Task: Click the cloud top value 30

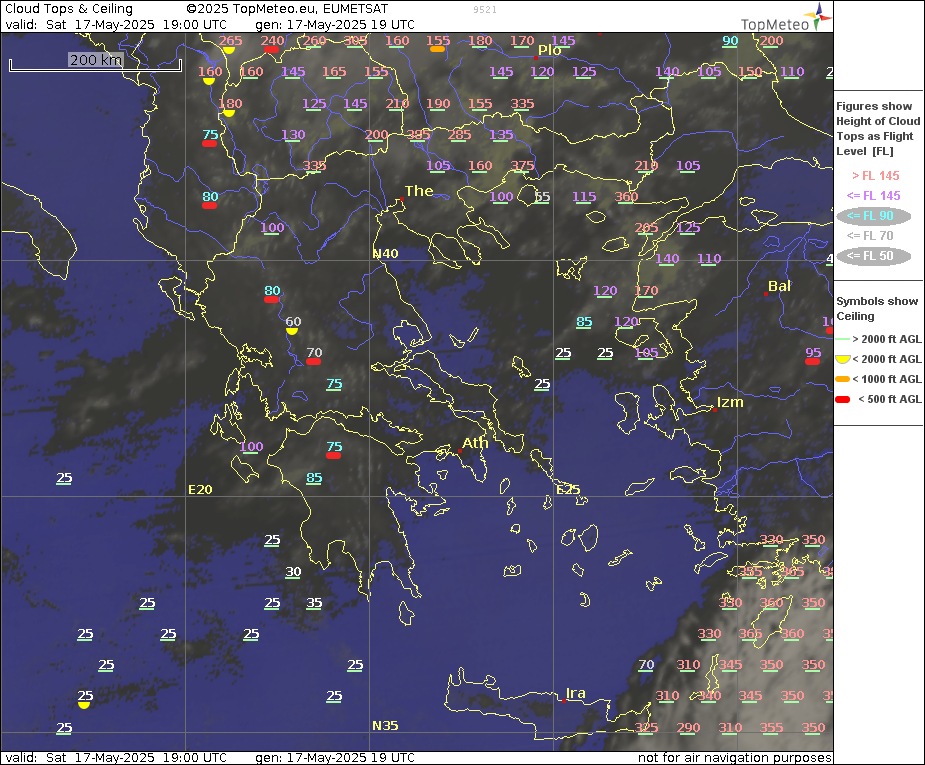Action: click(x=293, y=572)
